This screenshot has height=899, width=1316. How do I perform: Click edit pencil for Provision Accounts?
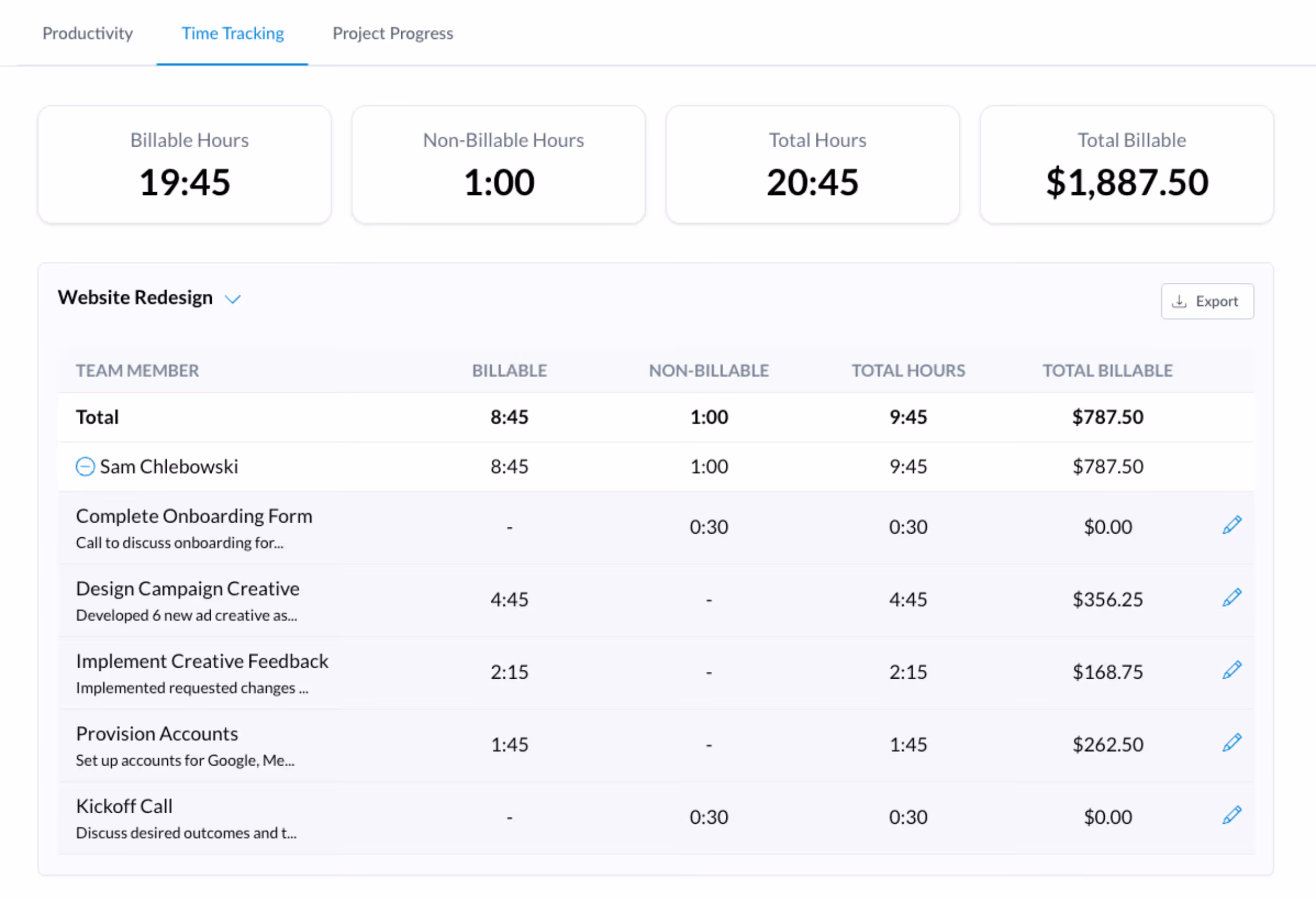point(1232,743)
